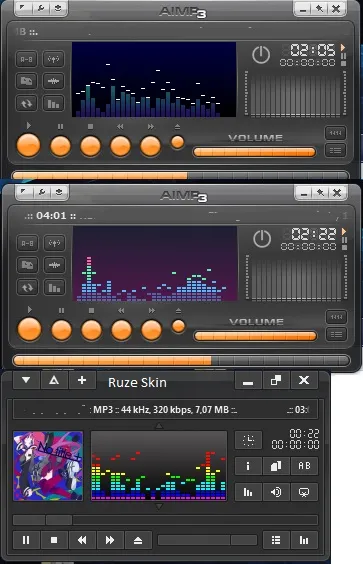Expand the down arrow below Ruze Skin visualizer
The image size is (363, 564).
click(x=159, y=506)
